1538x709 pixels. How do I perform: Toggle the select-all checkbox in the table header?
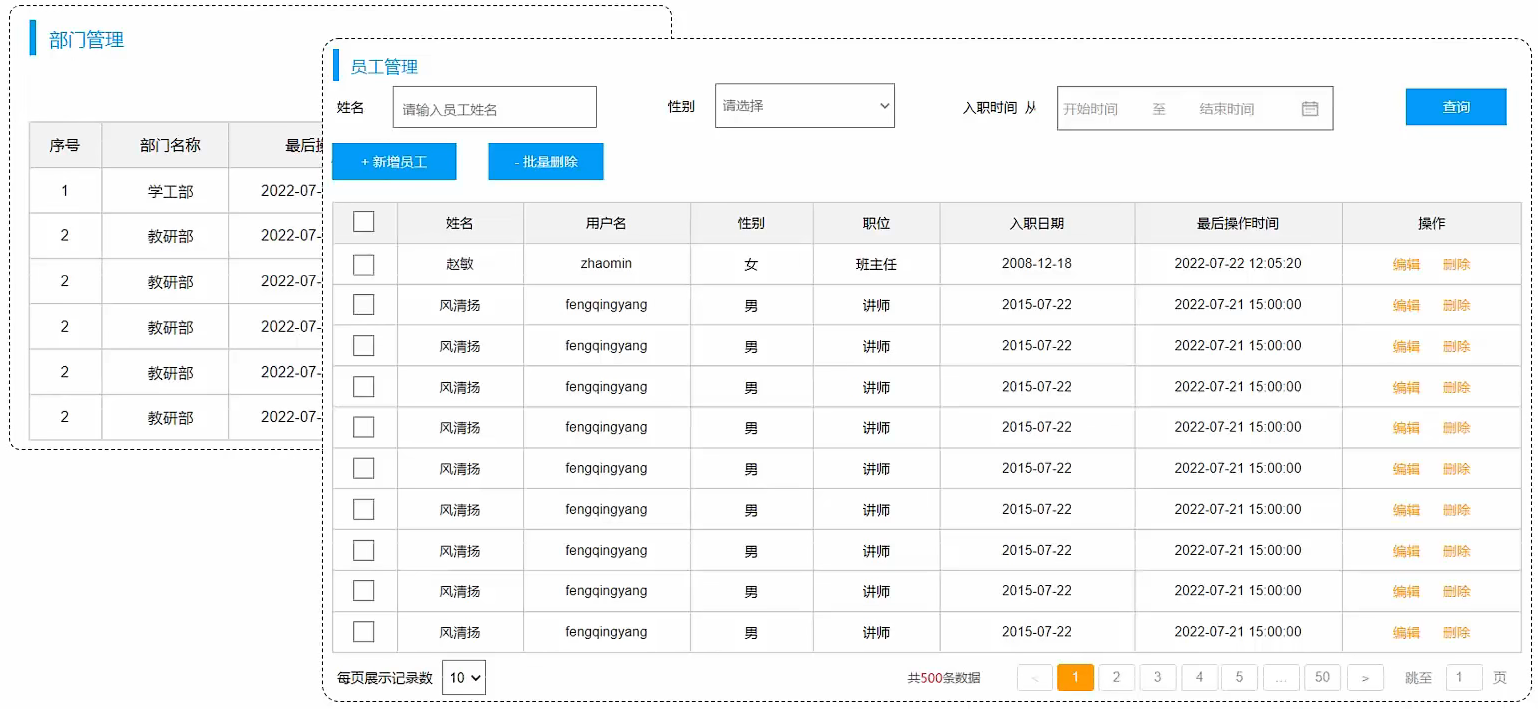click(x=362, y=222)
